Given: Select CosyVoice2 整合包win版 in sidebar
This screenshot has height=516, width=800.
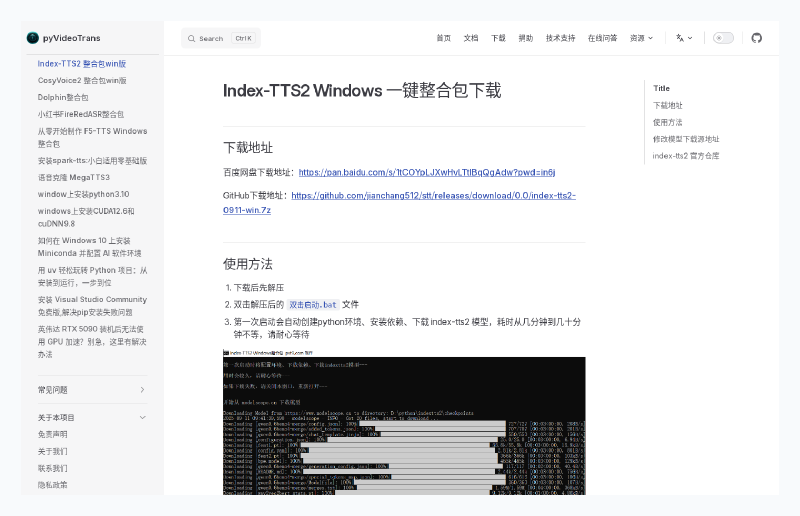Looking at the screenshot, I should (x=82, y=80).
